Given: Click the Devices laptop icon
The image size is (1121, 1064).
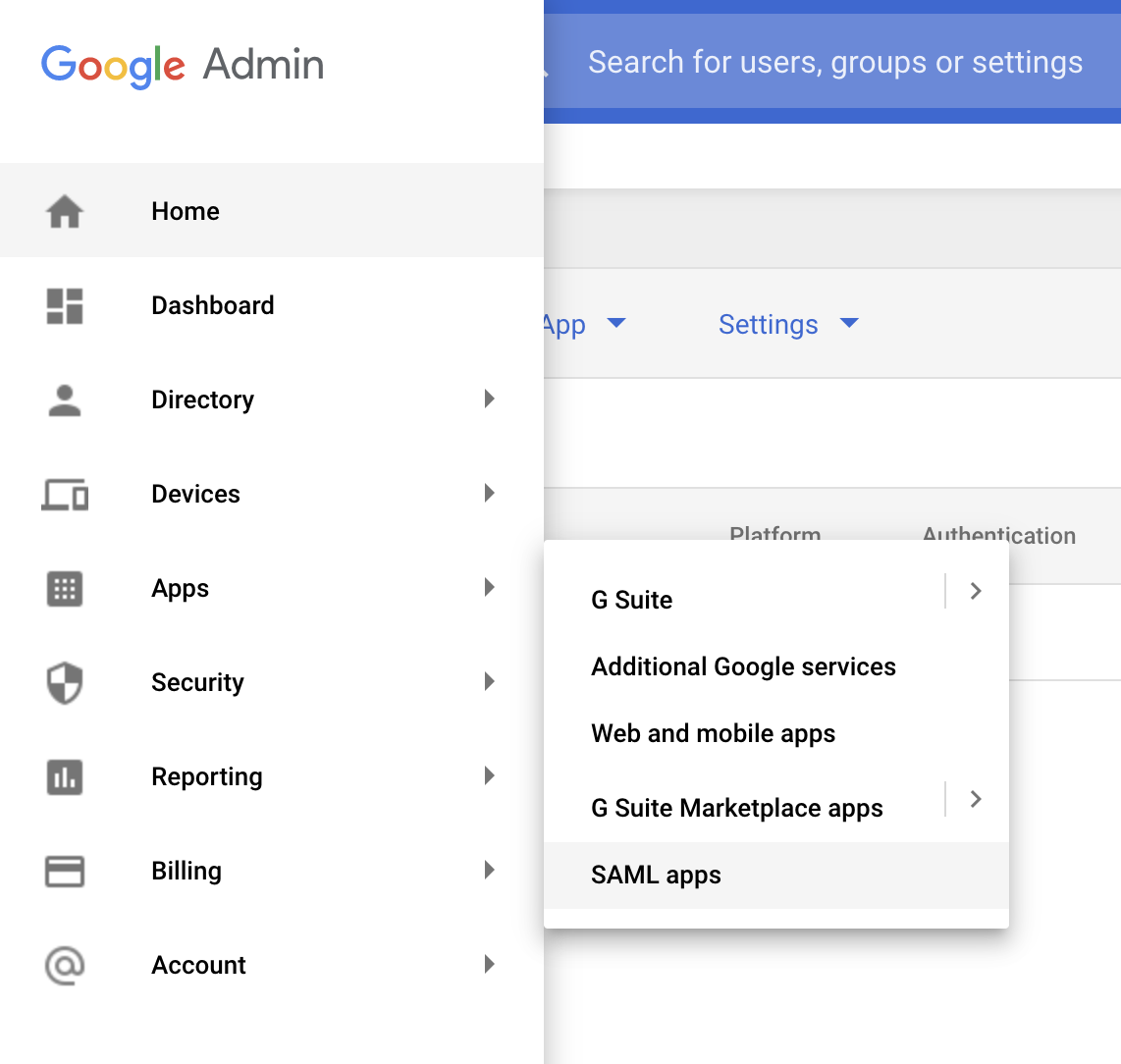Looking at the screenshot, I should (x=65, y=494).
